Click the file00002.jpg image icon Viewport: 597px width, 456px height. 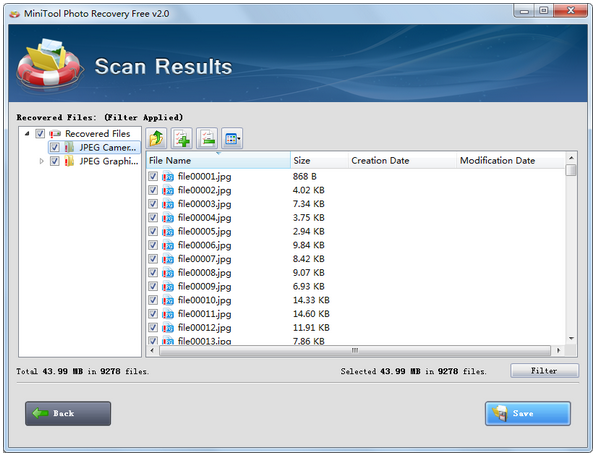tap(168, 190)
